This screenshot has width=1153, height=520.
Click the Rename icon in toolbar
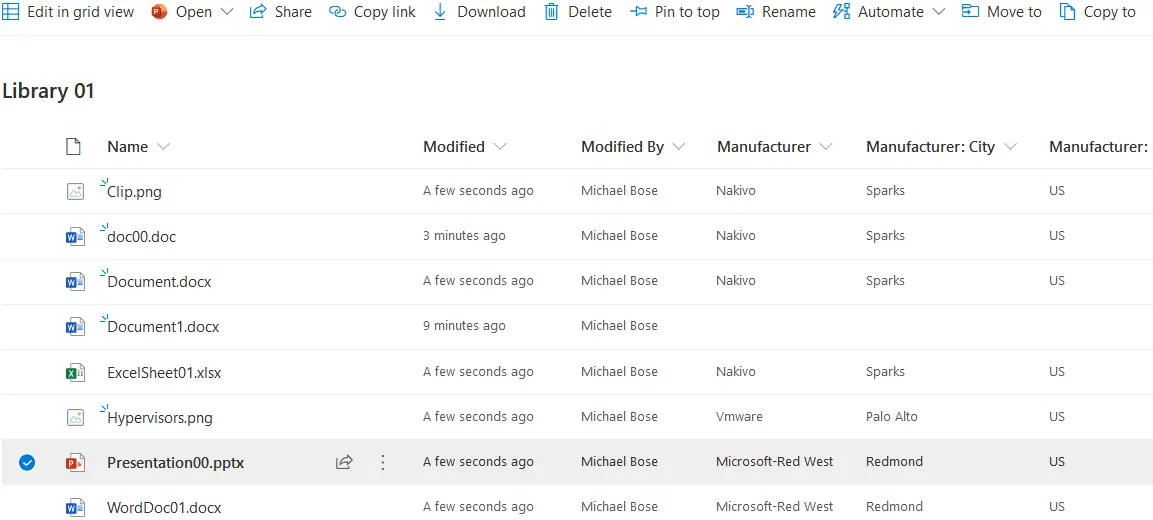click(x=744, y=12)
